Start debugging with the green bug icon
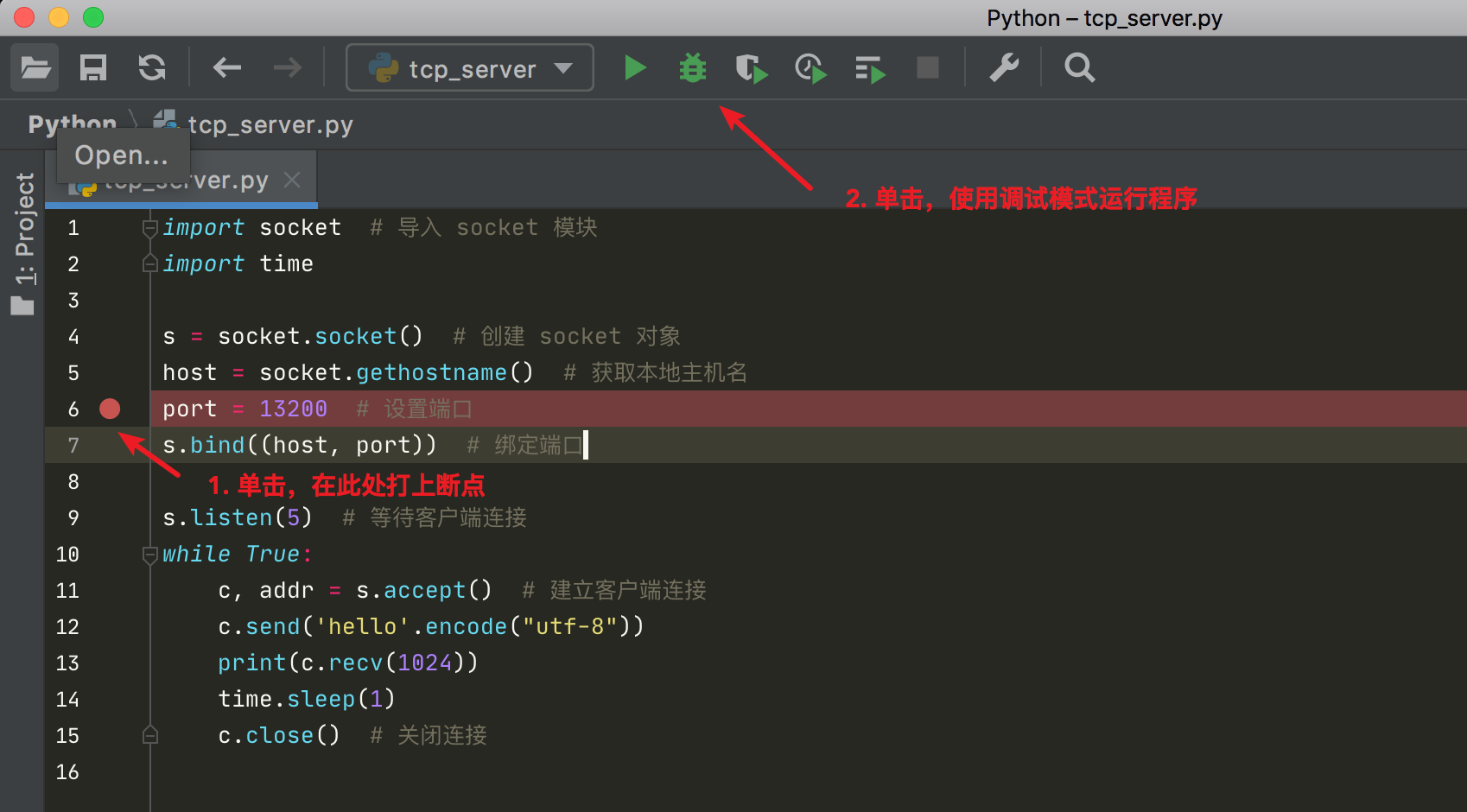This screenshot has height=812, width=1467. click(x=693, y=67)
